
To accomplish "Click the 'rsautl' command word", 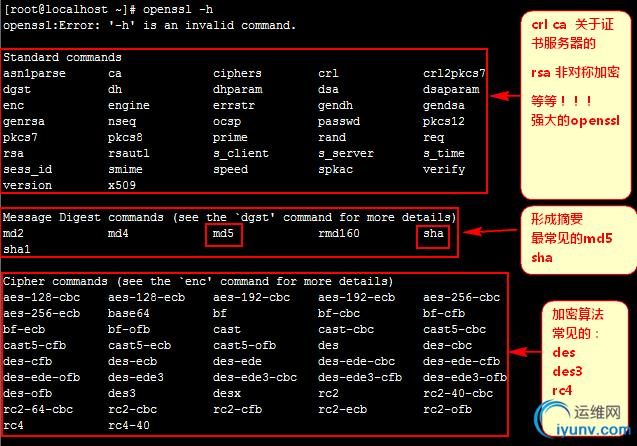I will point(129,154).
